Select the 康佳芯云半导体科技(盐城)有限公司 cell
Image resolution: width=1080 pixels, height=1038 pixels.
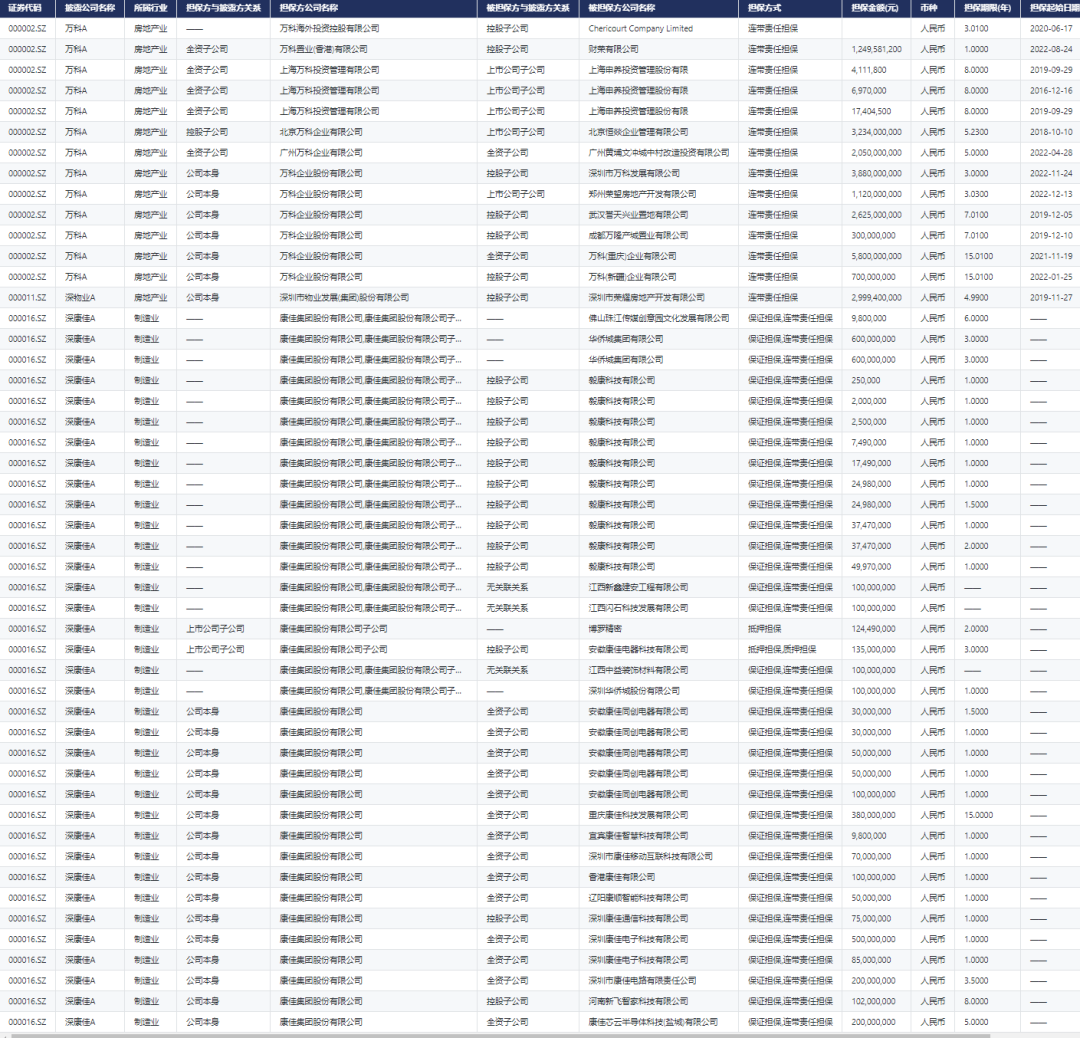pos(653,1021)
